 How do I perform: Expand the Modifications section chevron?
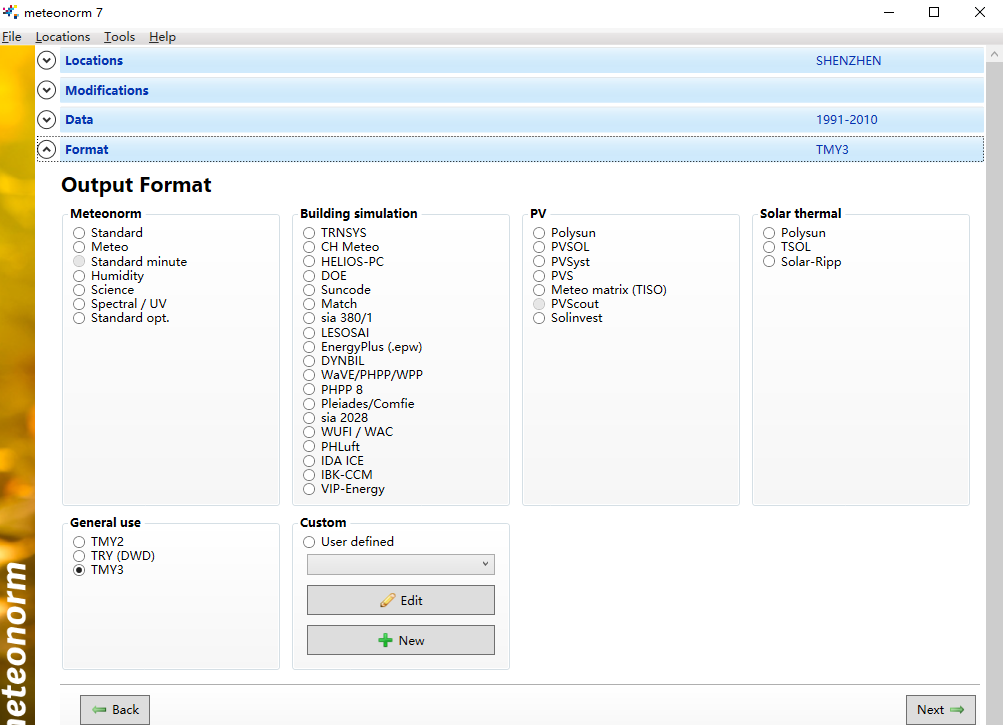pos(46,90)
